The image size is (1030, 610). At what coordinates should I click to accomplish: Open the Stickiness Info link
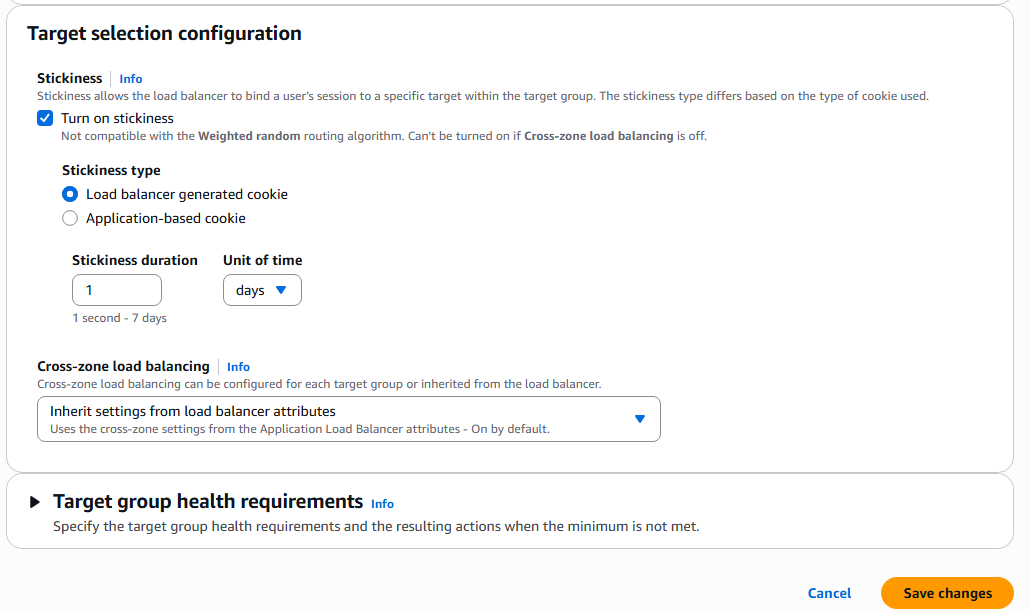coord(131,79)
